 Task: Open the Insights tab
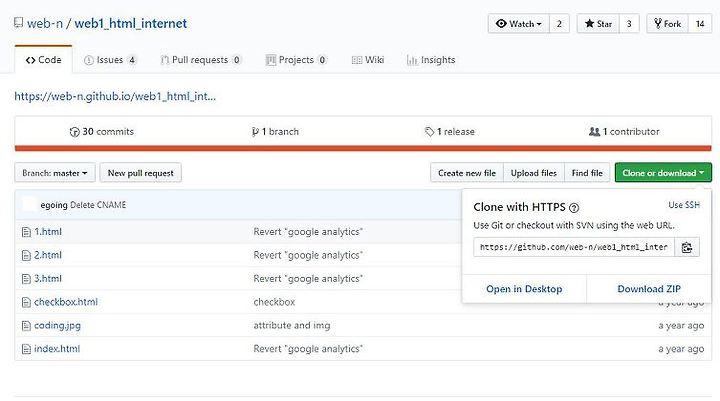[431, 60]
